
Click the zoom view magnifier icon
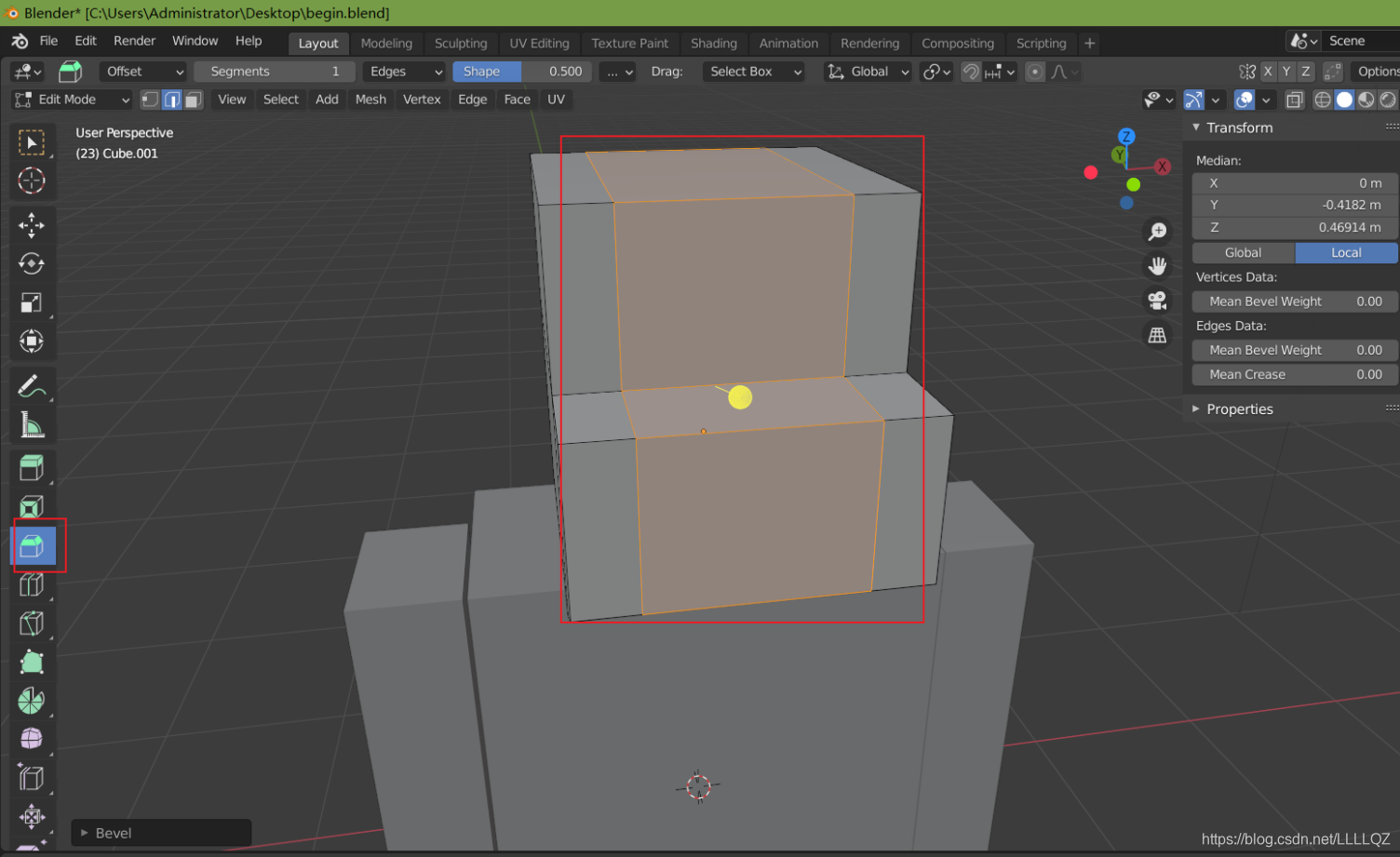click(1157, 232)
